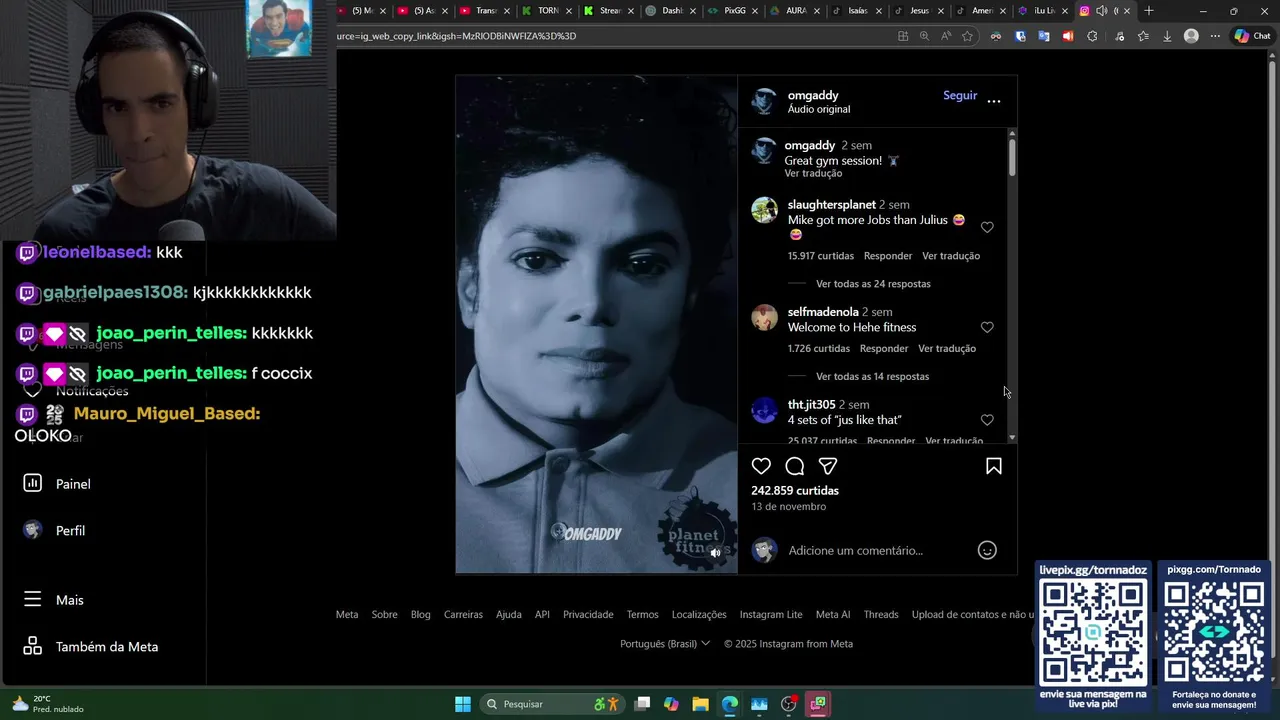View 15.917 likes on slaughtersplanet's comment
The height and width of the screenshot is (720, 1280).
point(821,256)
